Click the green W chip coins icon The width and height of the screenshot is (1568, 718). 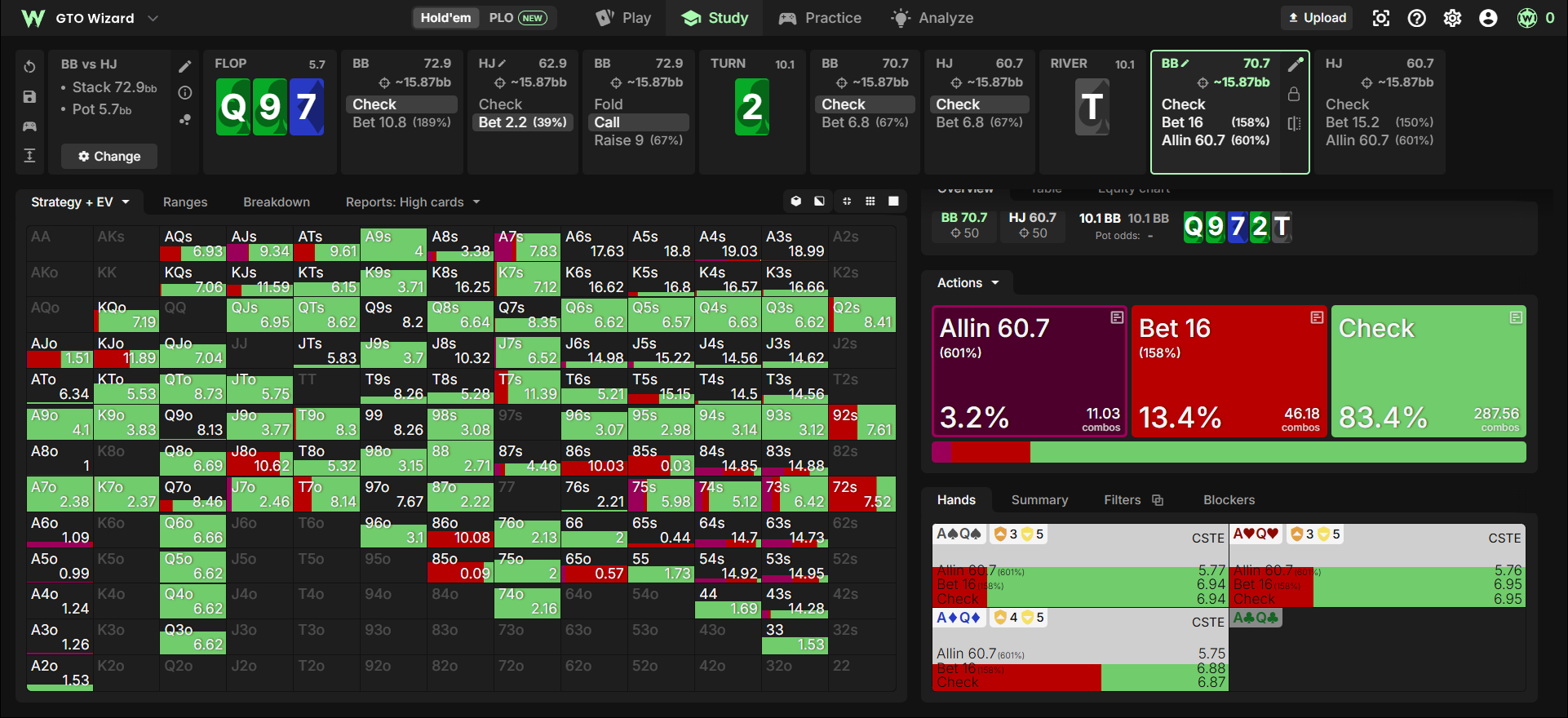point(1527,18)
